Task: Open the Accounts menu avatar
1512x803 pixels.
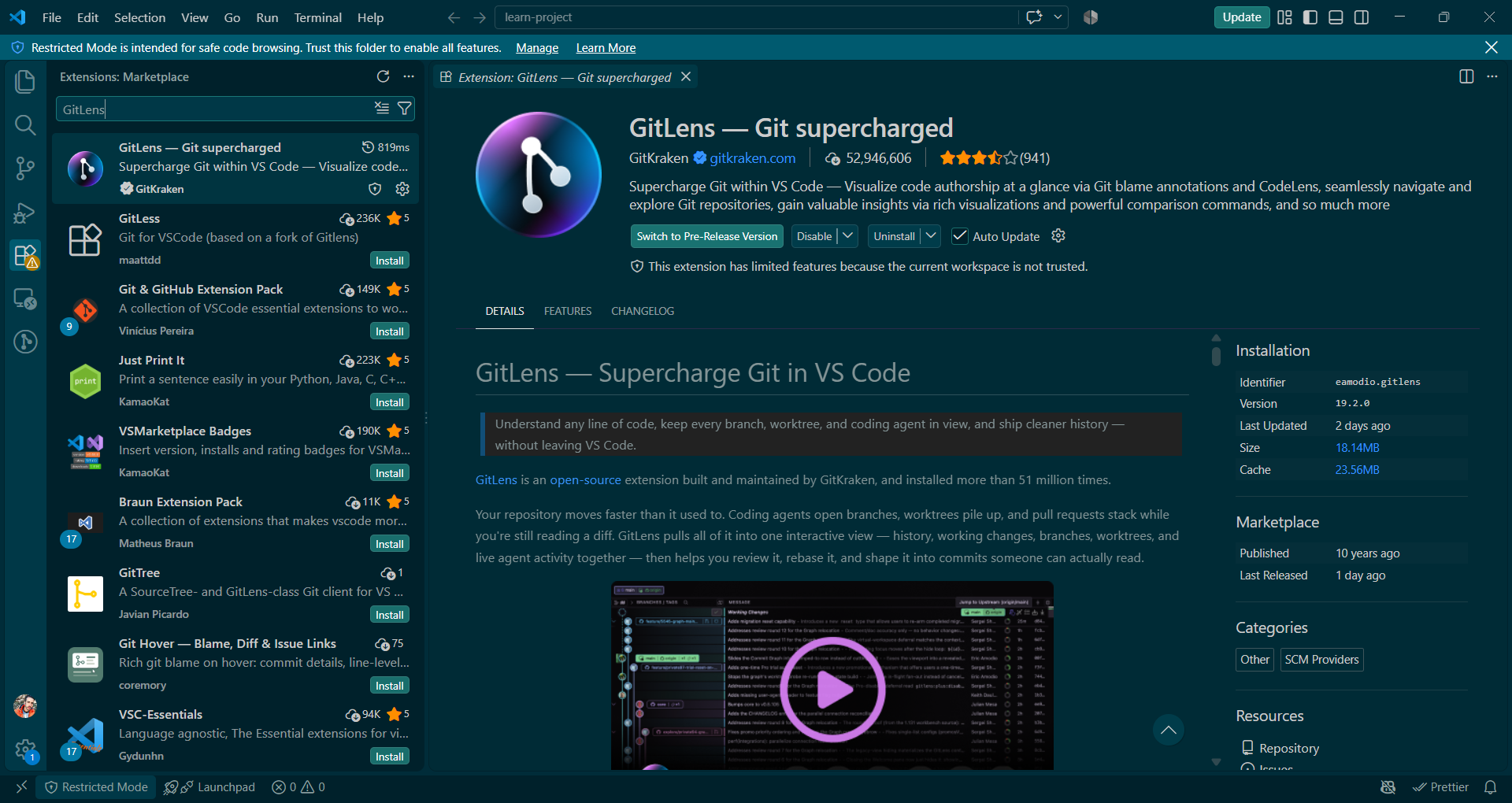Action: tap(25, 706)
